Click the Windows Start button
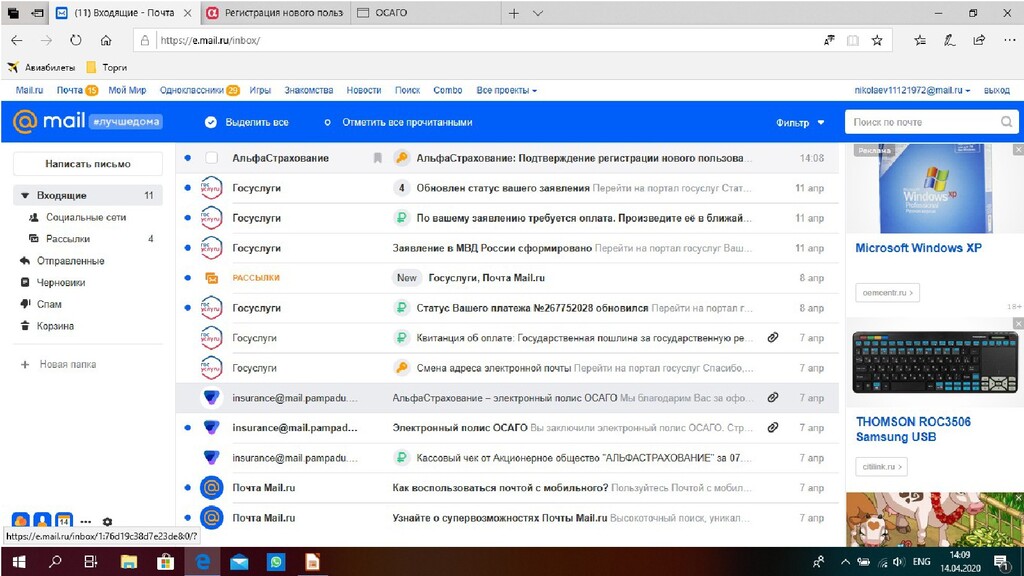This screenshot has width=1024, height=576. point(19,562)
